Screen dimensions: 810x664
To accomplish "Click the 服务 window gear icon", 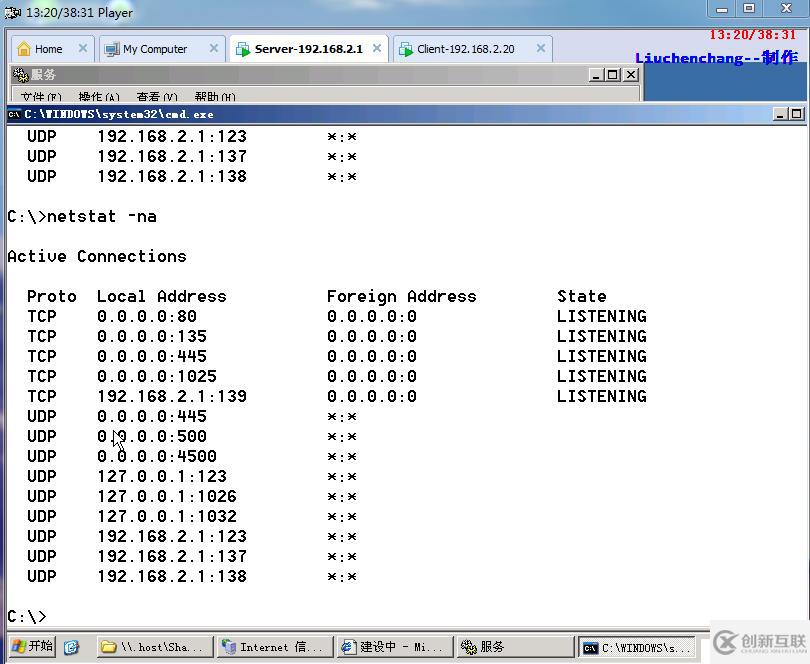I will click(x=21, y=75).
